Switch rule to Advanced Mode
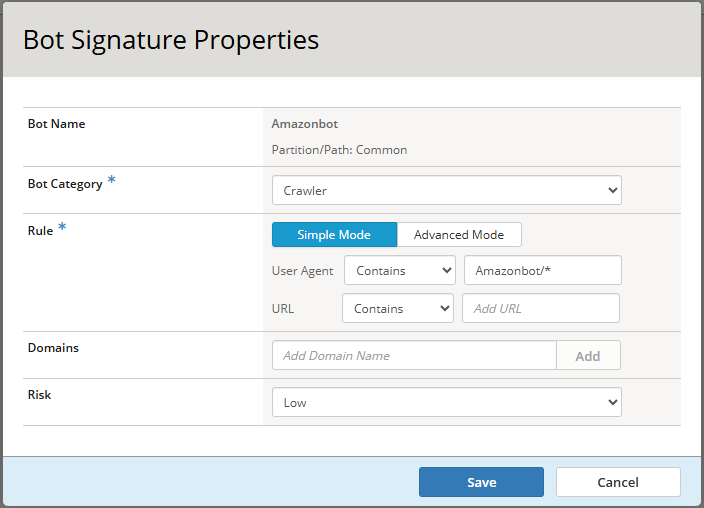The image size is (704, 508). click(x=459, y=234)
